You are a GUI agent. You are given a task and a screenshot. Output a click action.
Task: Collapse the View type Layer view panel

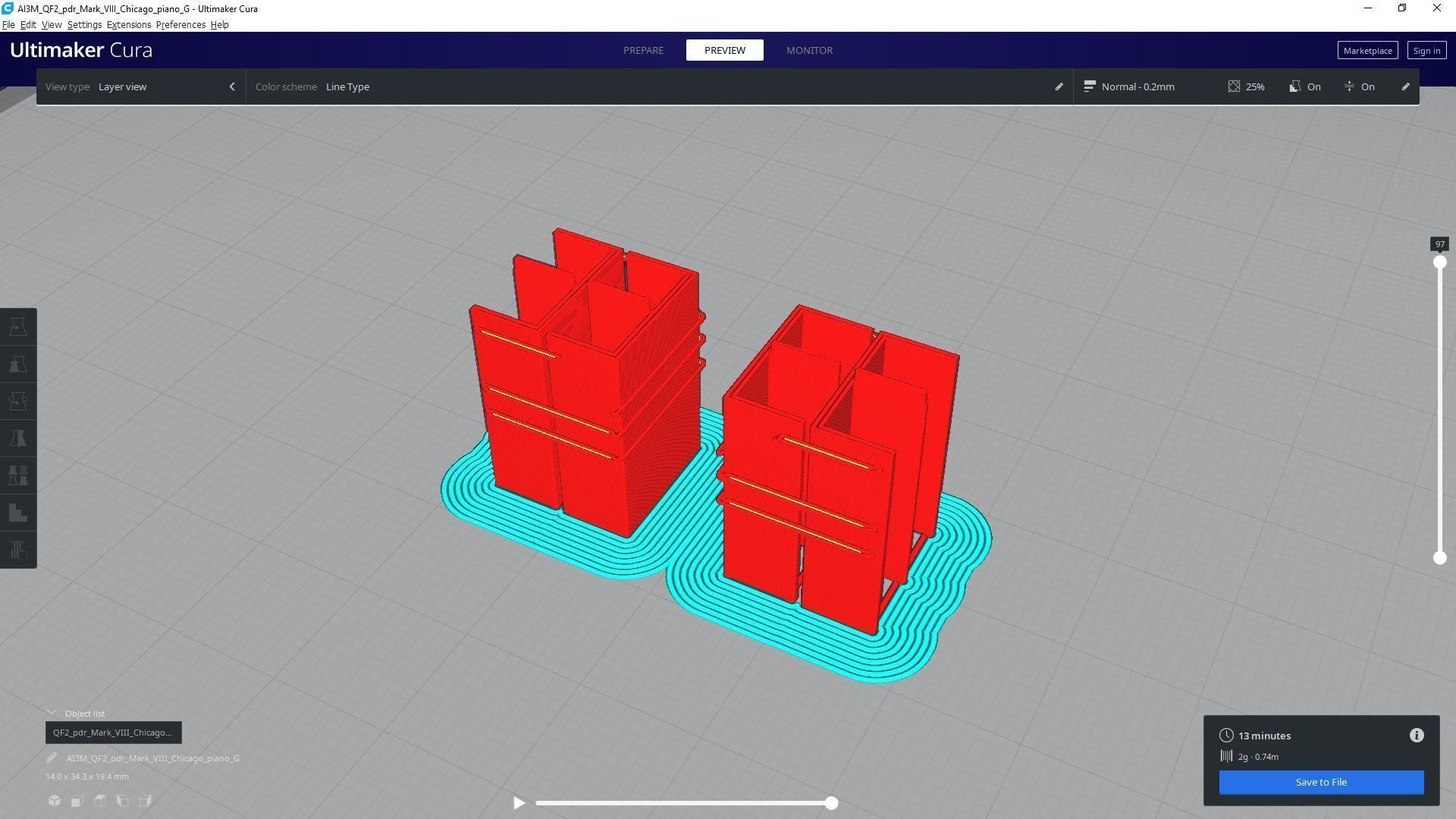point(232,86)
